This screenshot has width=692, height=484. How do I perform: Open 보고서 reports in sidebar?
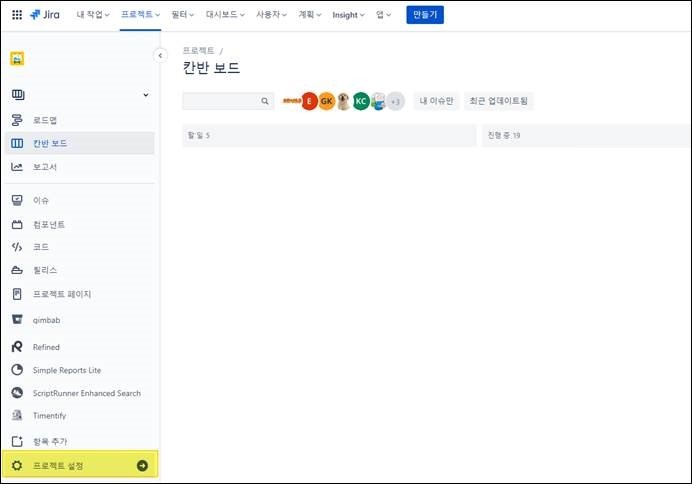click(45, 166)
